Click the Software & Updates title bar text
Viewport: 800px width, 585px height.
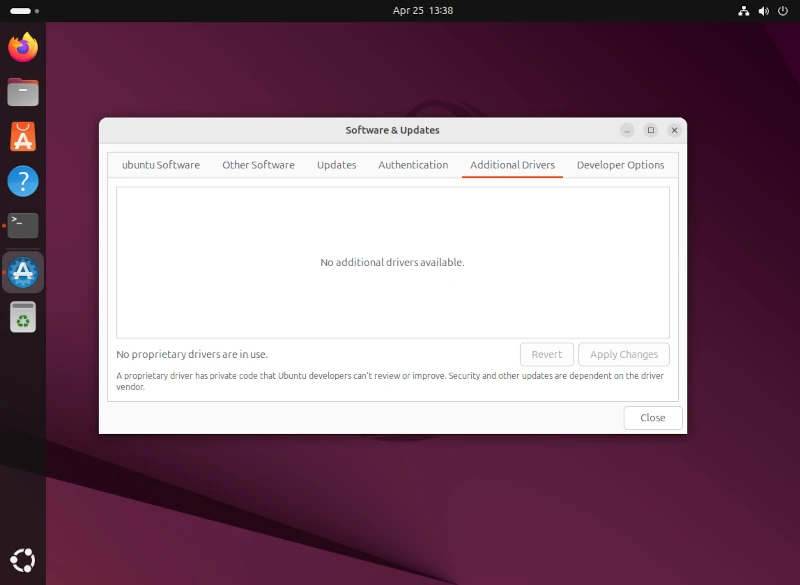click(x=392, y=130)
